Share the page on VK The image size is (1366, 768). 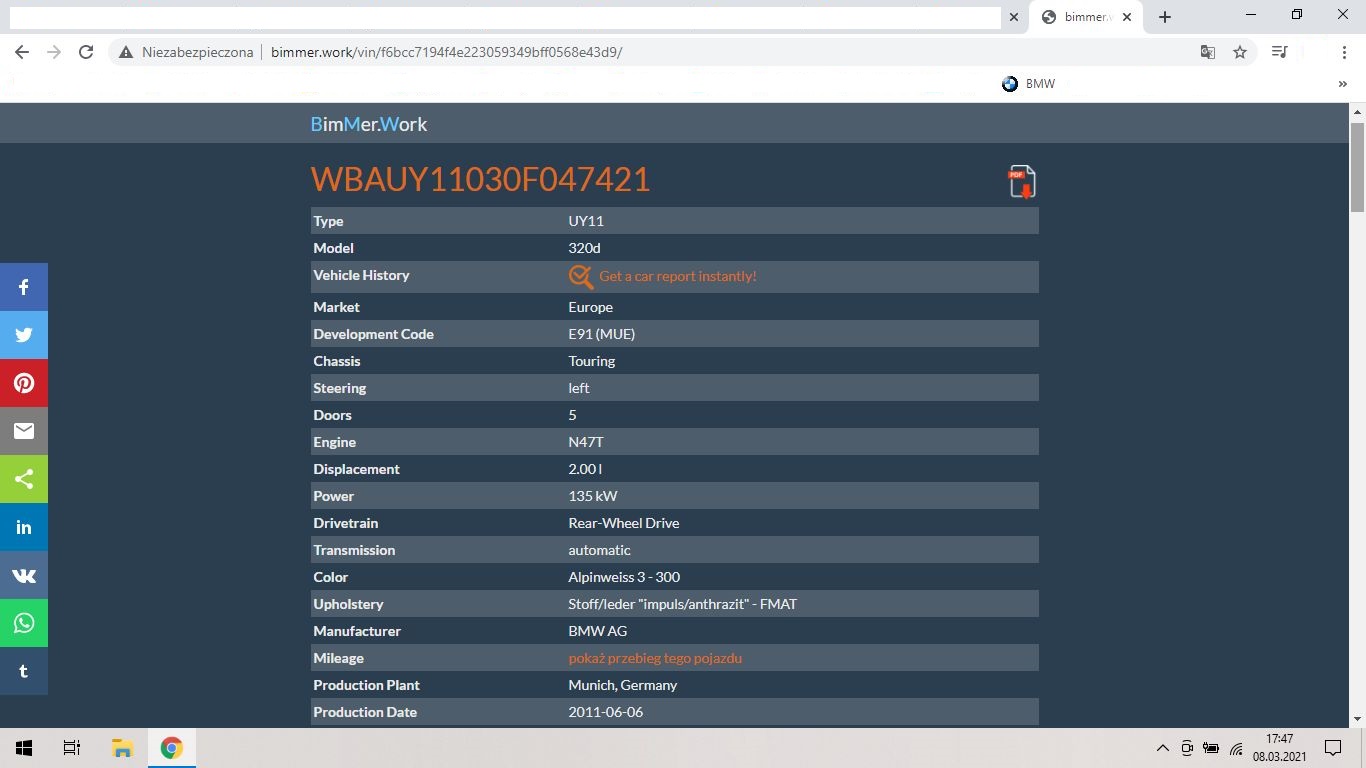point(24,575)
